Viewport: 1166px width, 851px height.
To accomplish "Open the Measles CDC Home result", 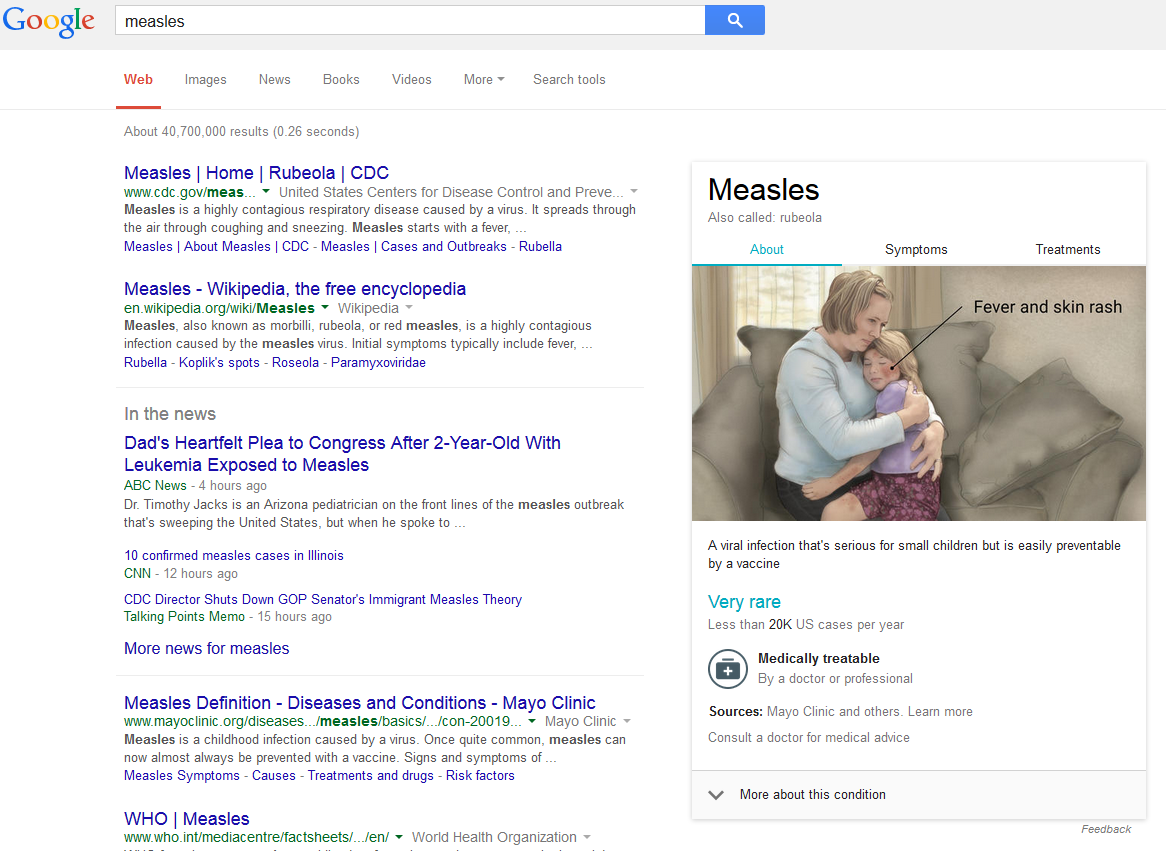I will [256, 173].
